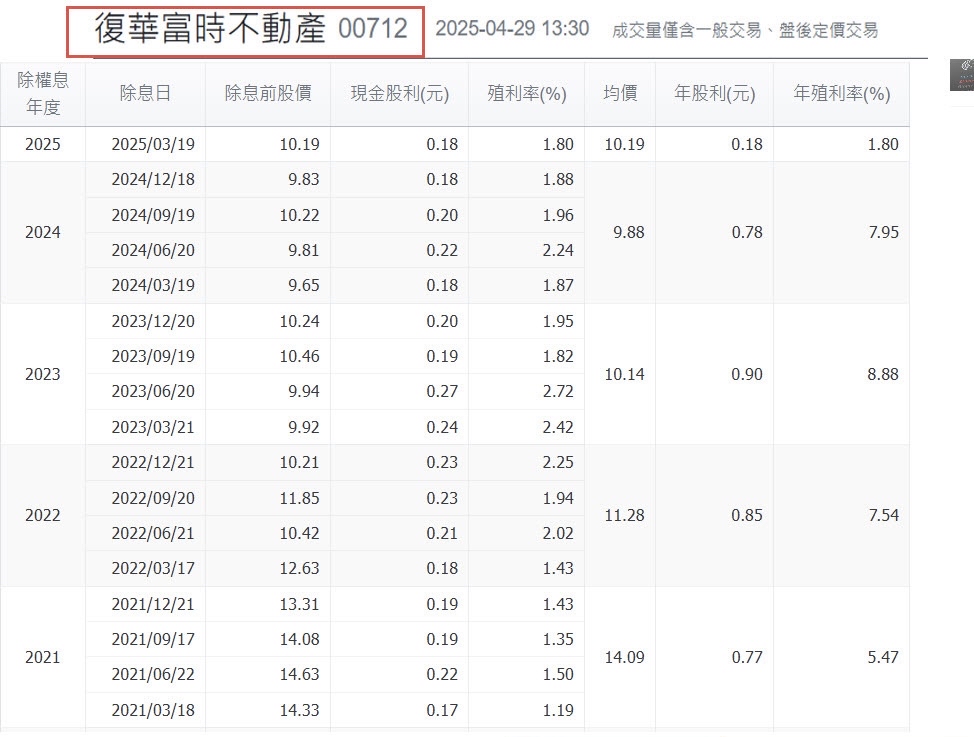Click ex-dividend date 2022/06/21
The image size is (974, 737).
click(153, 533)
